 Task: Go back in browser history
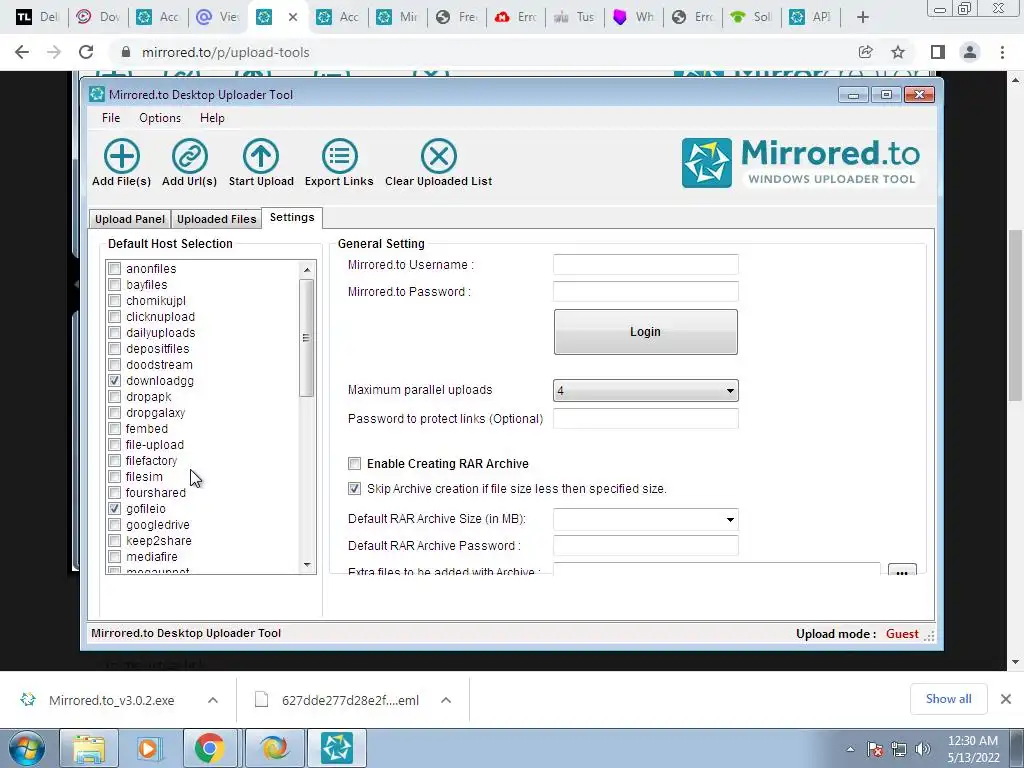(22, 52)
